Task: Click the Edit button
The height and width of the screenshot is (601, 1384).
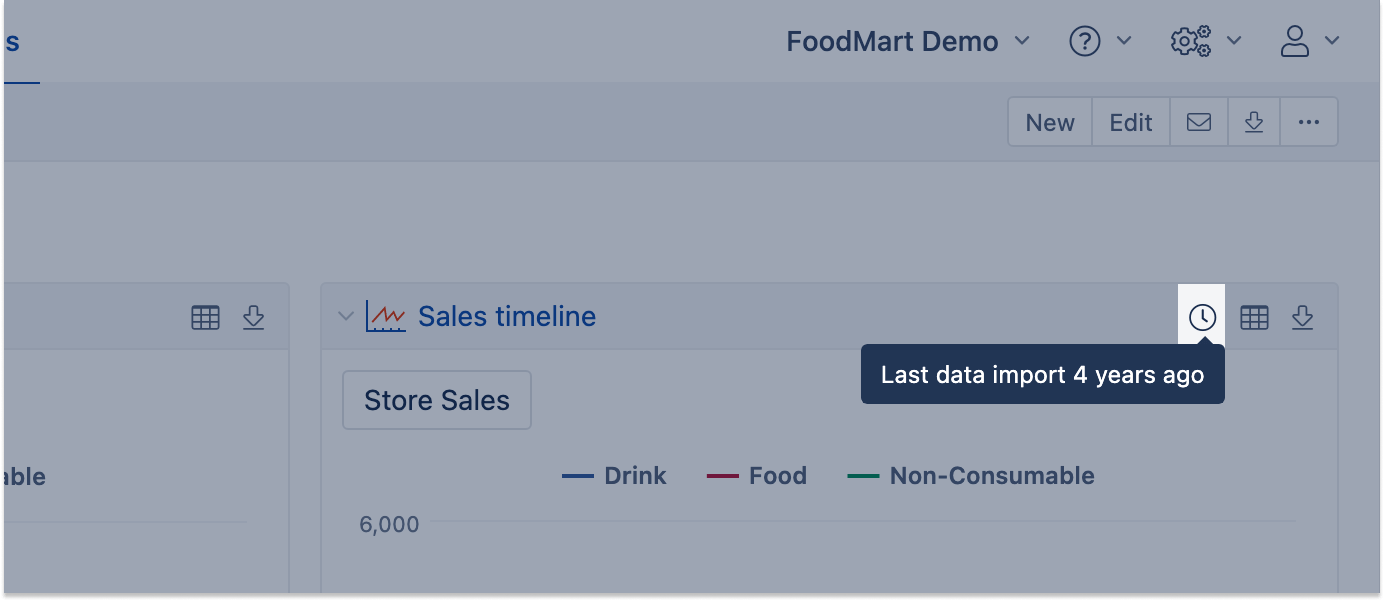Action: [1131, 122]
